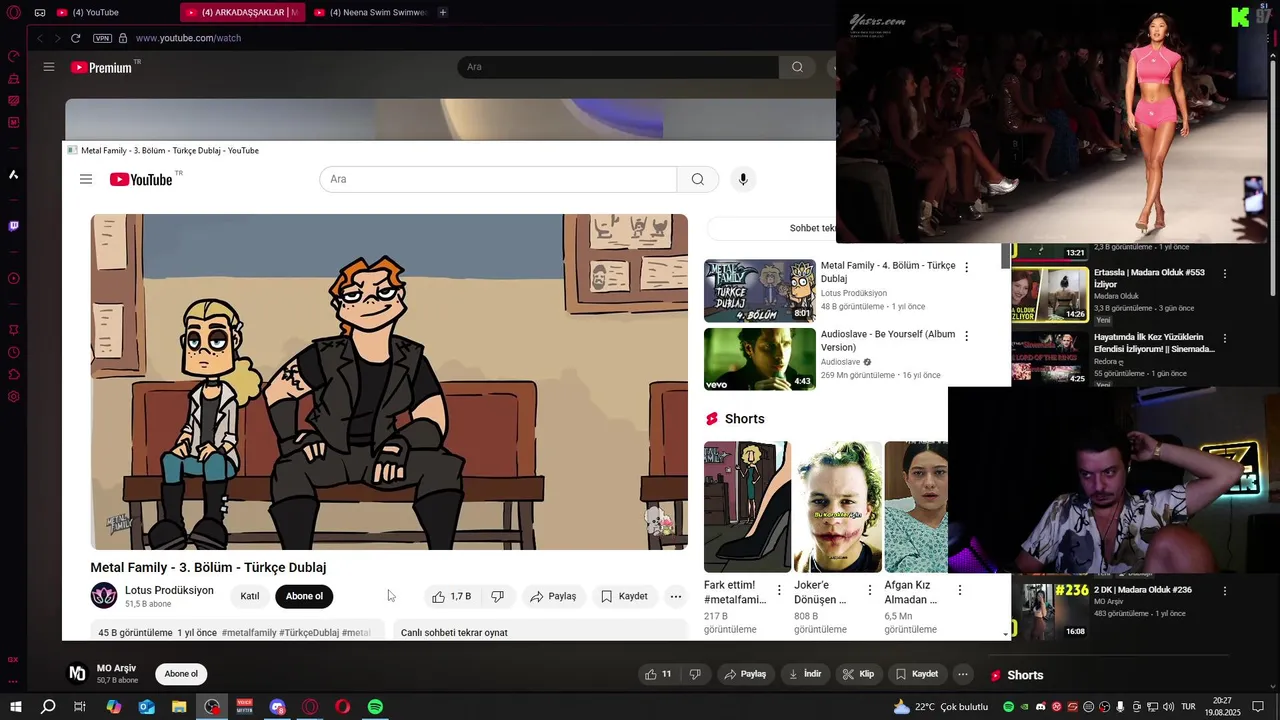Click the Opera GX logo menu icon
The height and width of the screenshot is (720, 1280).
click(14, 13)
